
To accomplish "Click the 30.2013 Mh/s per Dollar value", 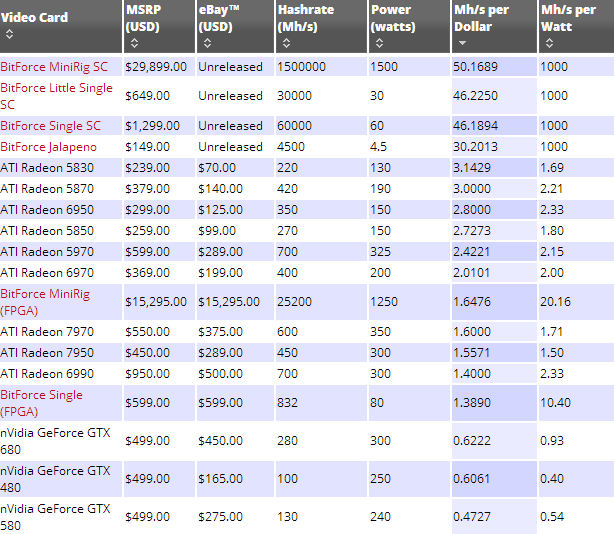I will point(475,147).
